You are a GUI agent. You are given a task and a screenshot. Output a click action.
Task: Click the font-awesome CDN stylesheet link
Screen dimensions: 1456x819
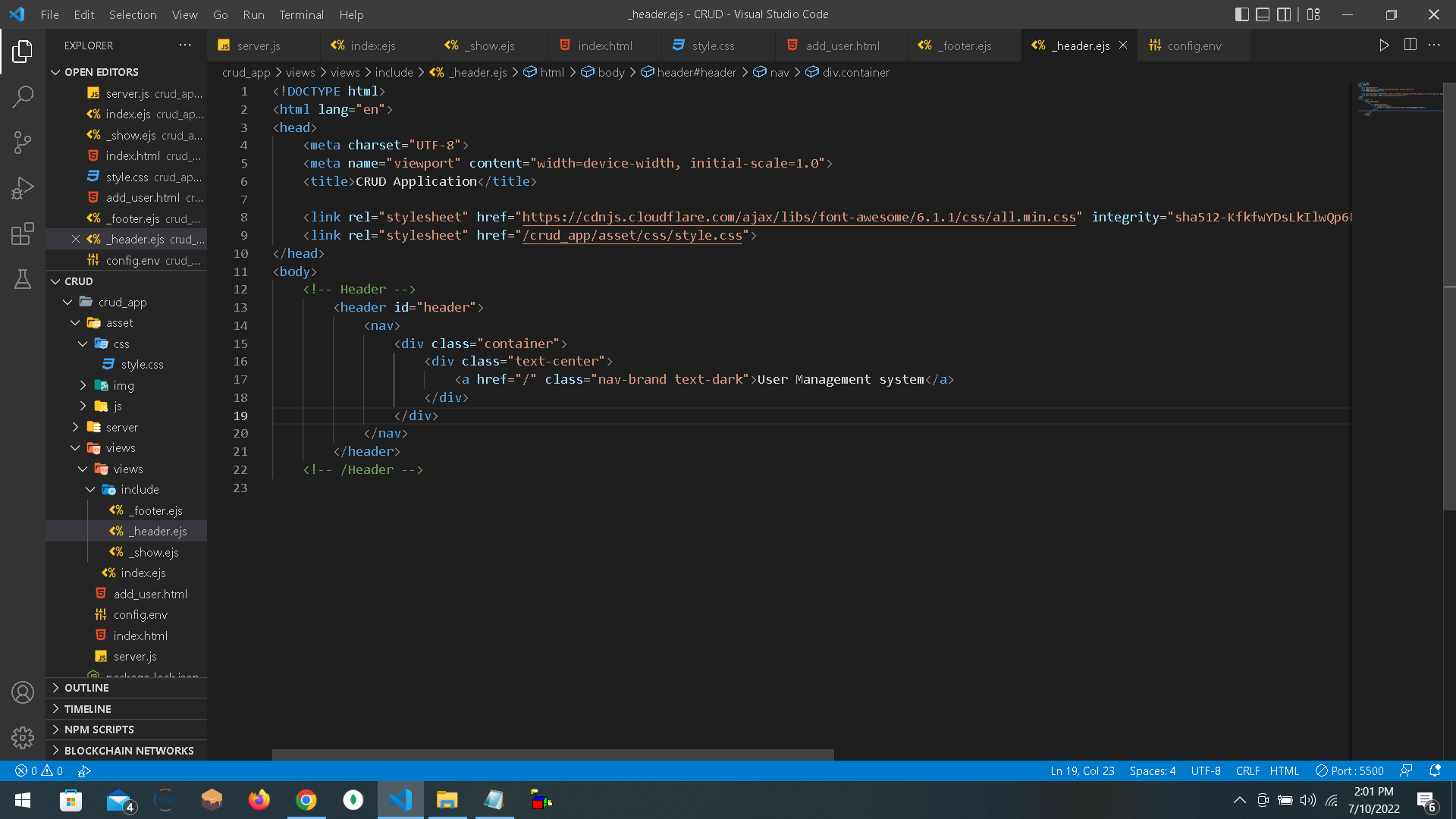[x=799, y=218]
